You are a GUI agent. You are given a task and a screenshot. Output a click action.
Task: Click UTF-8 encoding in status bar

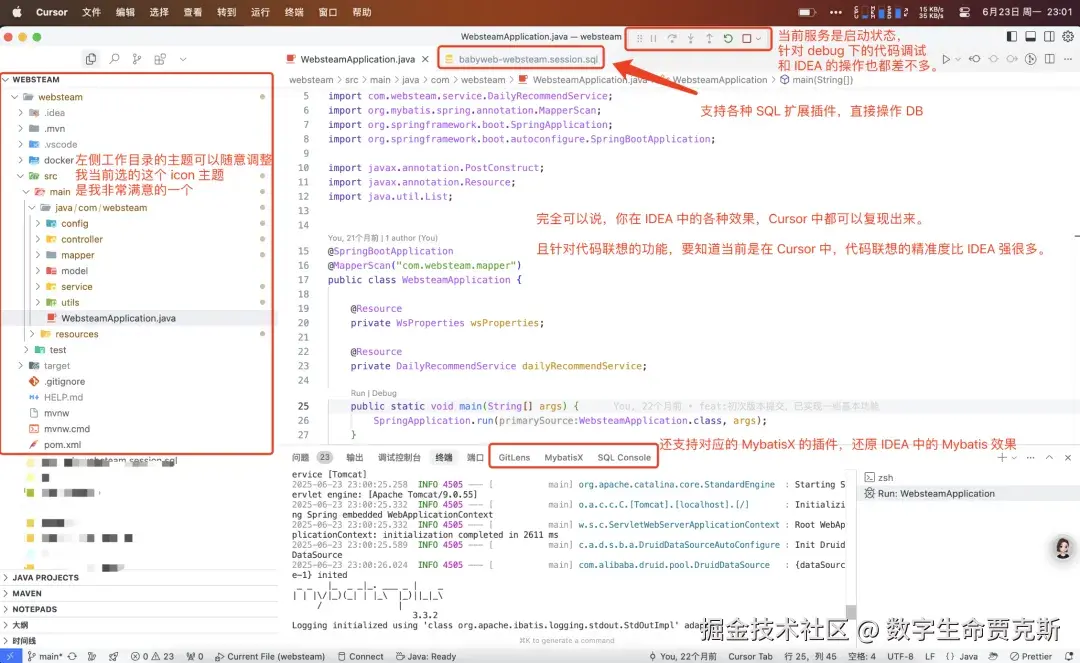pyautogui.click(x=900, y=657)
